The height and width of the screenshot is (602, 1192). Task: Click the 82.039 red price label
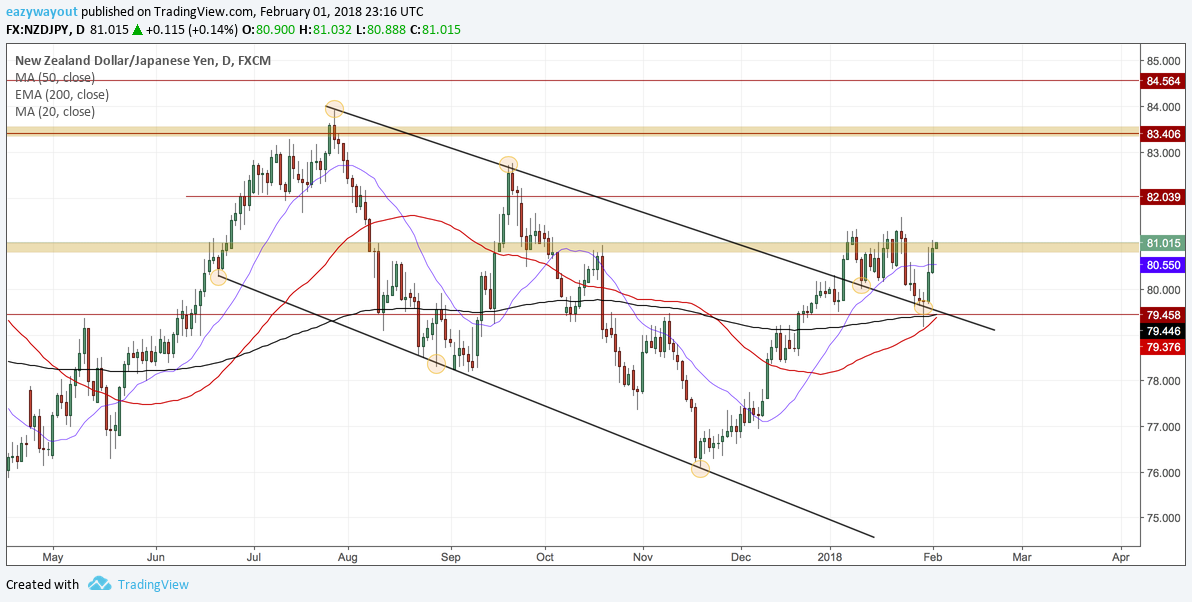click(x=1163, y=197)
